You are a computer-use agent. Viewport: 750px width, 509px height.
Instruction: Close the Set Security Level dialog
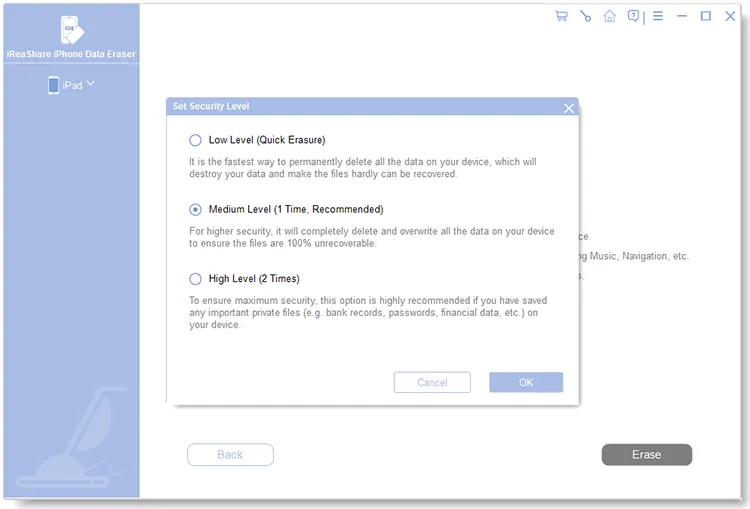(569, 109)
